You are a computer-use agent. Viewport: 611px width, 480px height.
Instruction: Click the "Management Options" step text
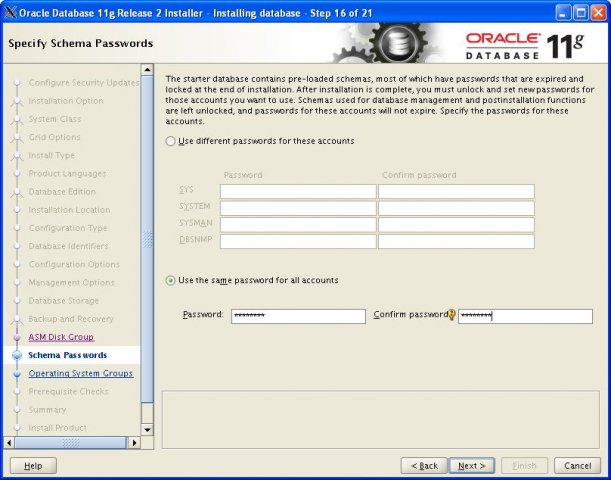pyautogui.click(x=71, y=282)
